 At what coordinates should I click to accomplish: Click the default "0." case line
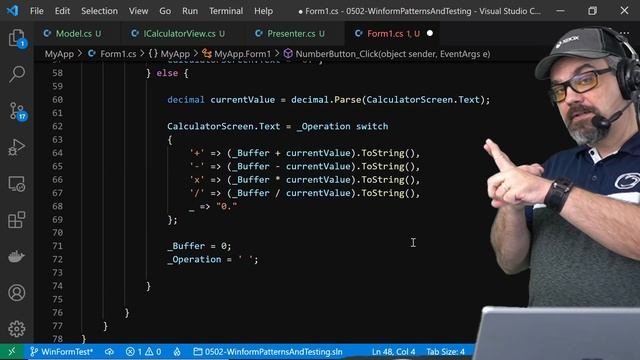click(x=213, y=207)
